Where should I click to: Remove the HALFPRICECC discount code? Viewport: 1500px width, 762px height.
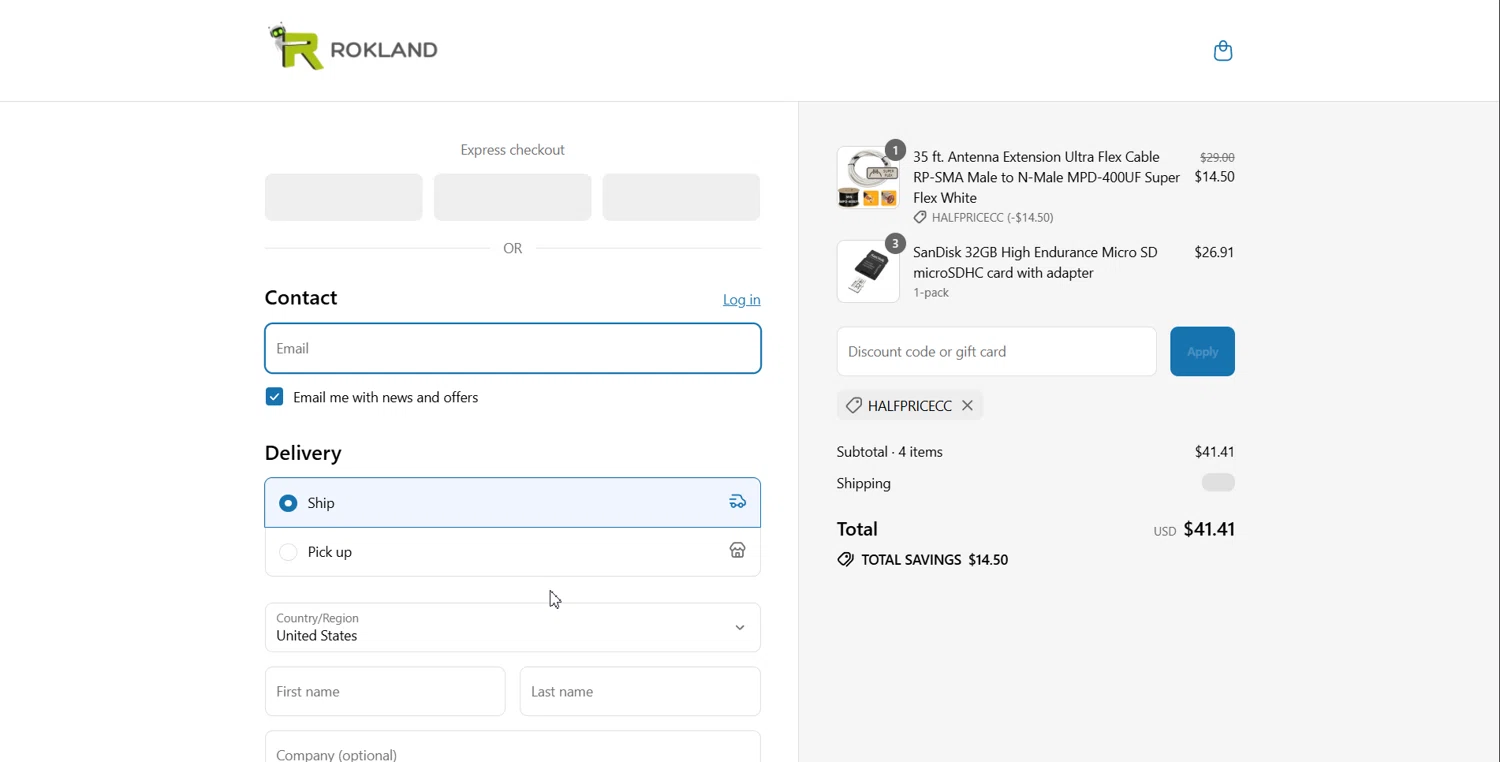tap(968, 406)
